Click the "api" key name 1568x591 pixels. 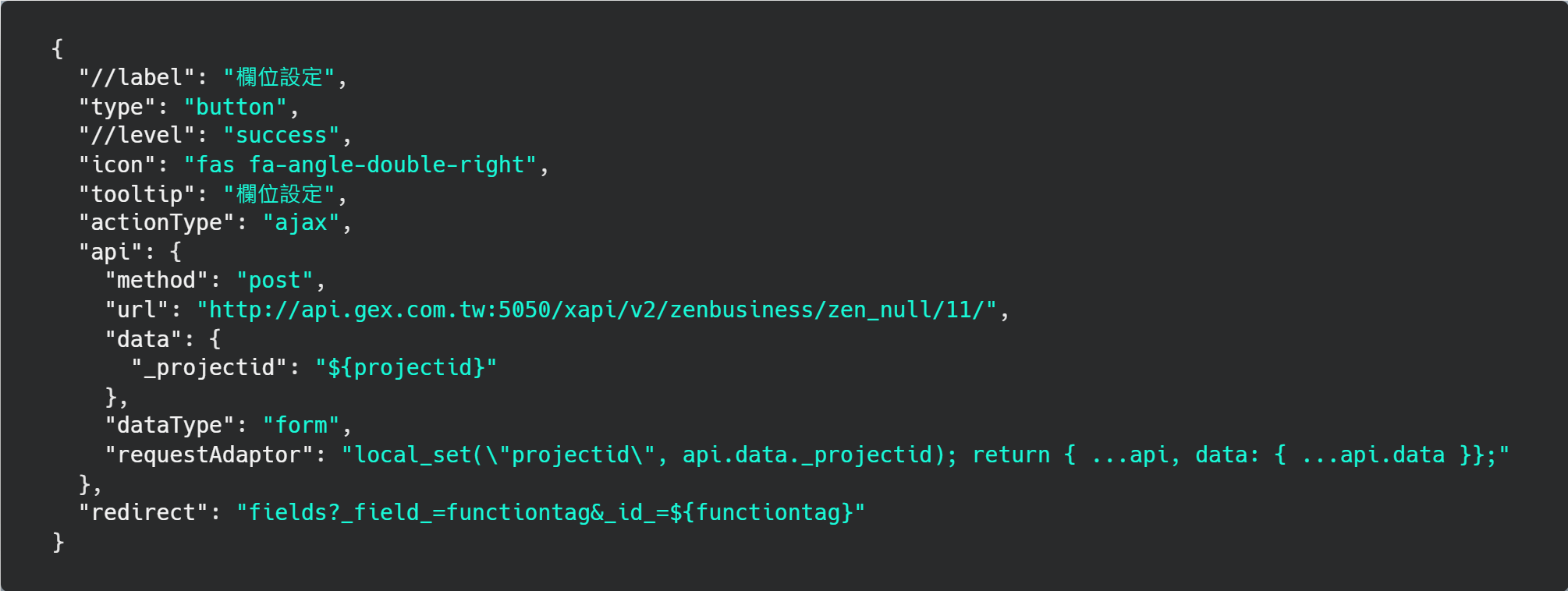(110, 252)
